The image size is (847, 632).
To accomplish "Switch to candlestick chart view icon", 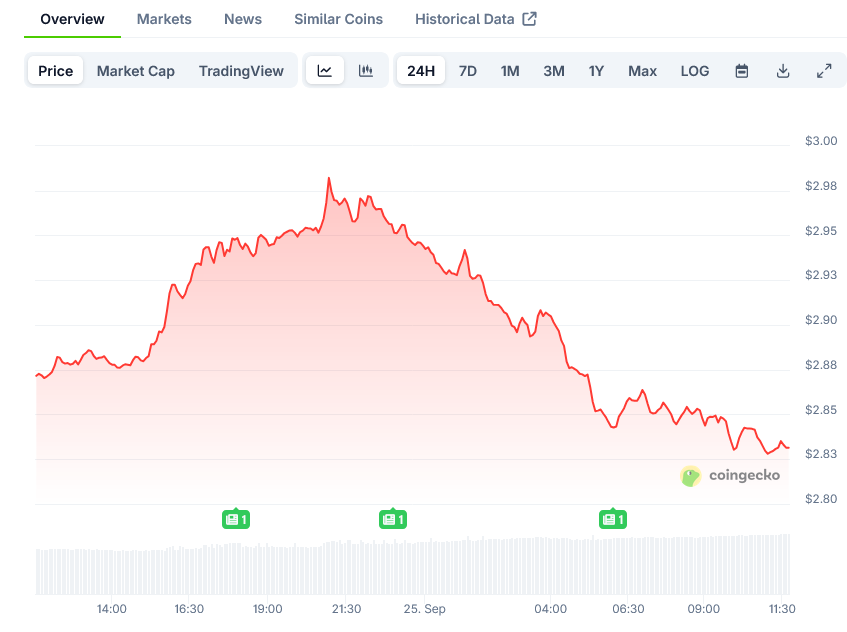I will click(x=366, y=71).
